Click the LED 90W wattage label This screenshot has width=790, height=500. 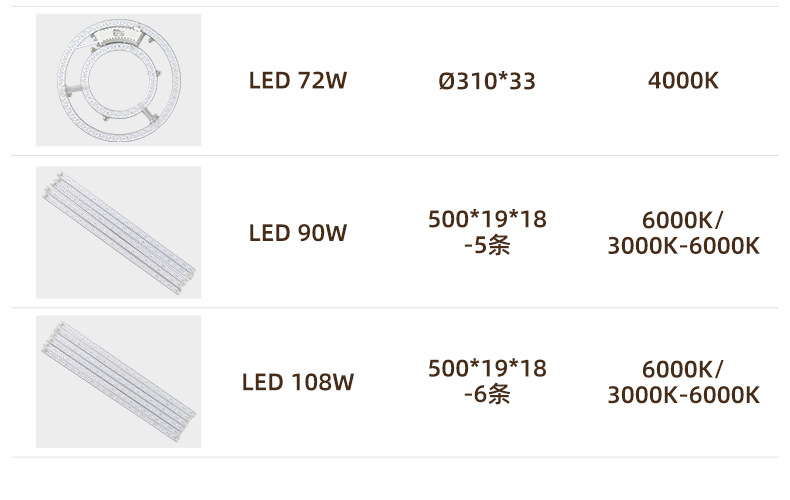pyautogui.click(x=297, y=233)
